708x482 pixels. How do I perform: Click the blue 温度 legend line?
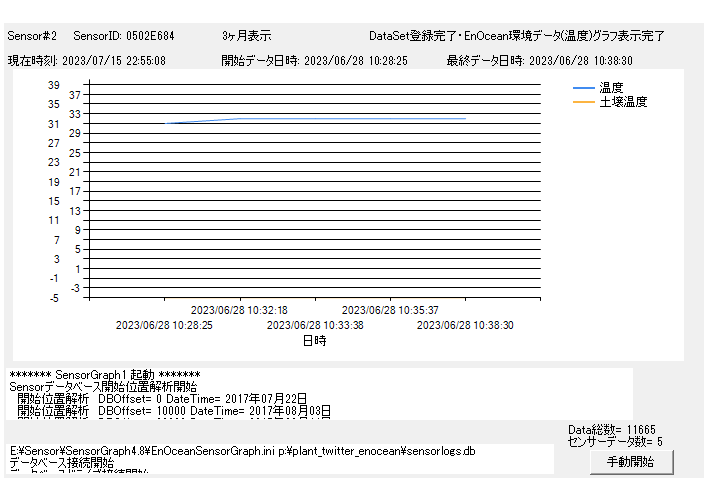click(583, 88)
